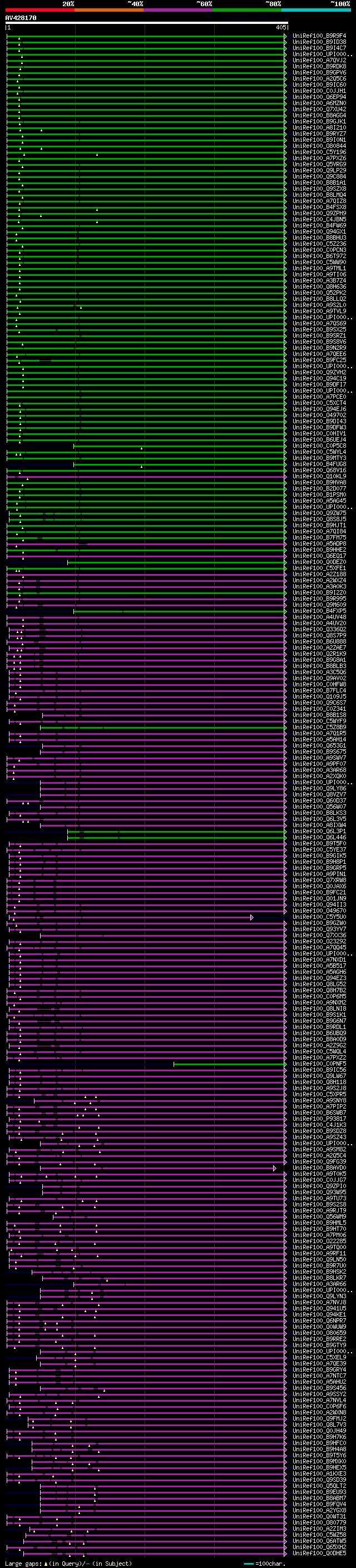Select the UniRef100_B9I4C7 label
The height and width of the screenshot is (1568, 356).
(319, 48)
